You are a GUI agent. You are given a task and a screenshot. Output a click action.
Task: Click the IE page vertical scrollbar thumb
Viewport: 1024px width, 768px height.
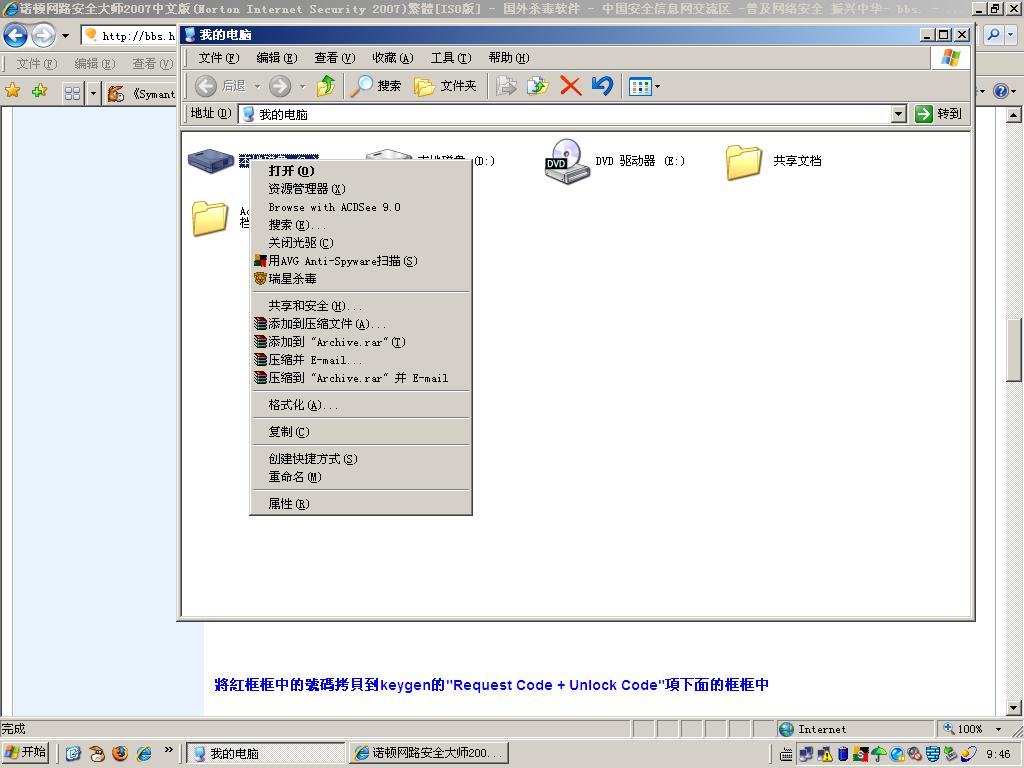pyautogui.click(x=1014, y=349)
